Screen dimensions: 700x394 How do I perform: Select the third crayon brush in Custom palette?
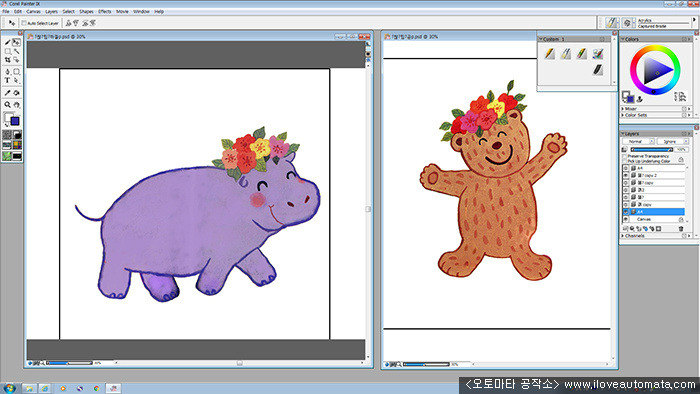tap(581, 54)
